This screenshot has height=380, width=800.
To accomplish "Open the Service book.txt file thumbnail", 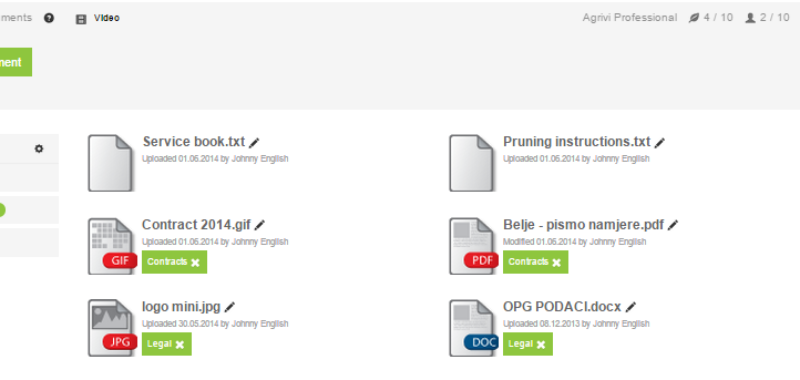I will coord(110,163).
